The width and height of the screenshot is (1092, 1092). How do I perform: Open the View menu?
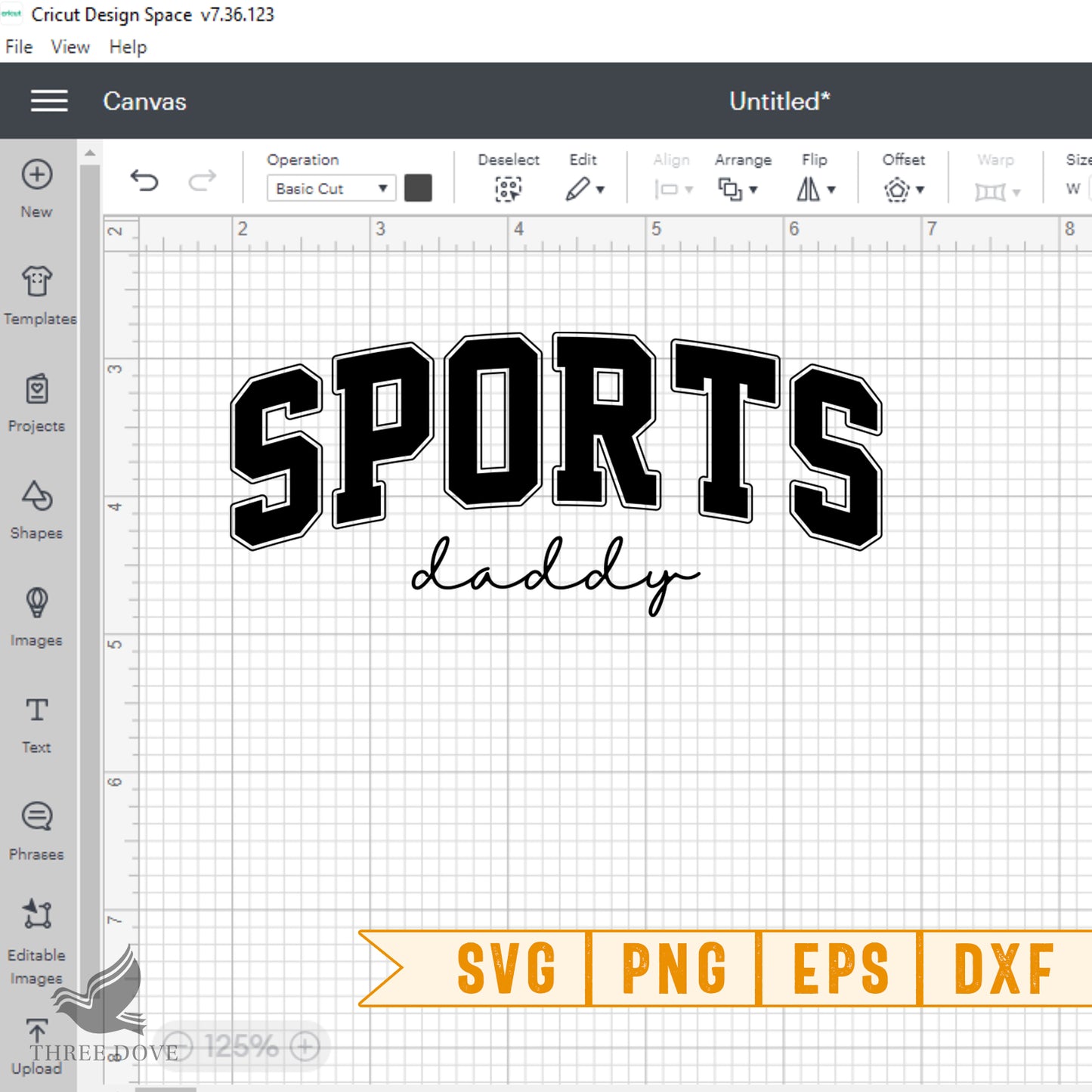coord(70,47)
